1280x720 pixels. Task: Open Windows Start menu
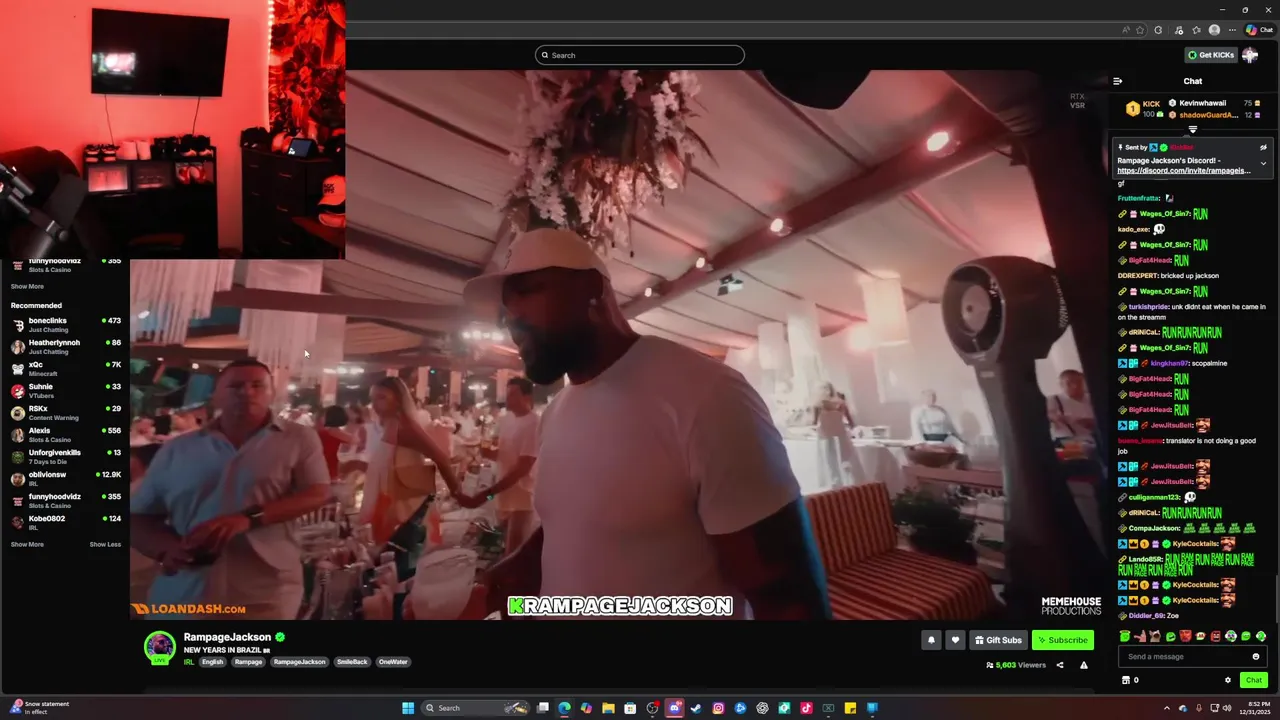point(408,708)
